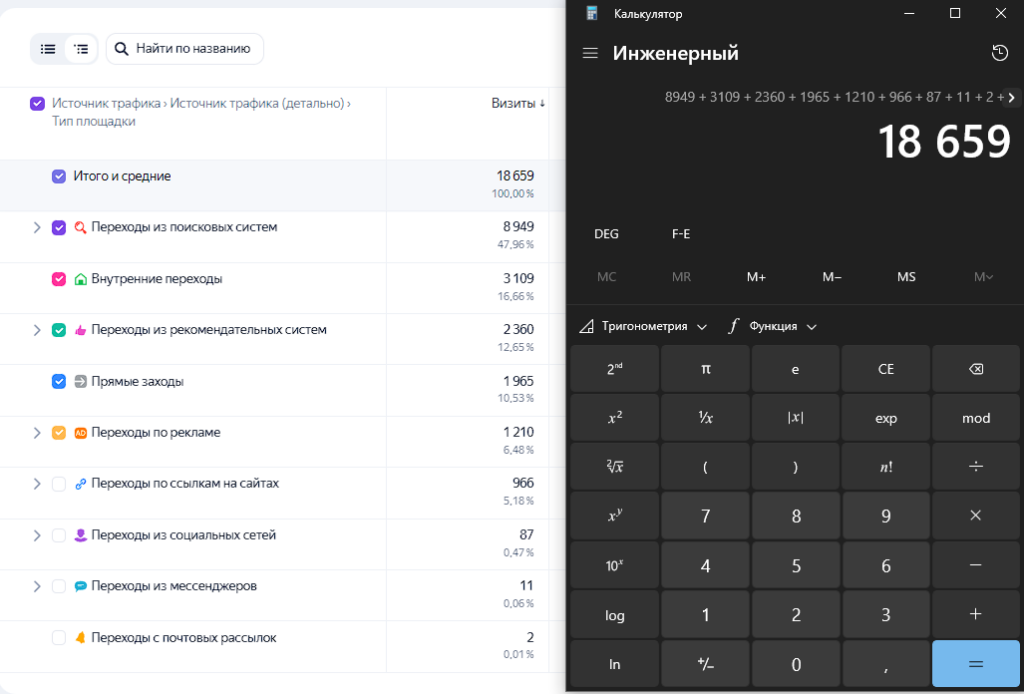Screen dimensions: 1024x694
Task: Open the calculator history panel
Action: 999,54
